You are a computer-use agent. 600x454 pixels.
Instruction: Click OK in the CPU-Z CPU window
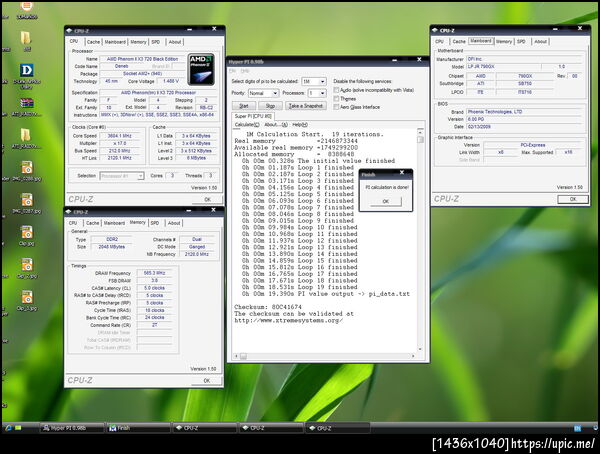pos(207,199)
